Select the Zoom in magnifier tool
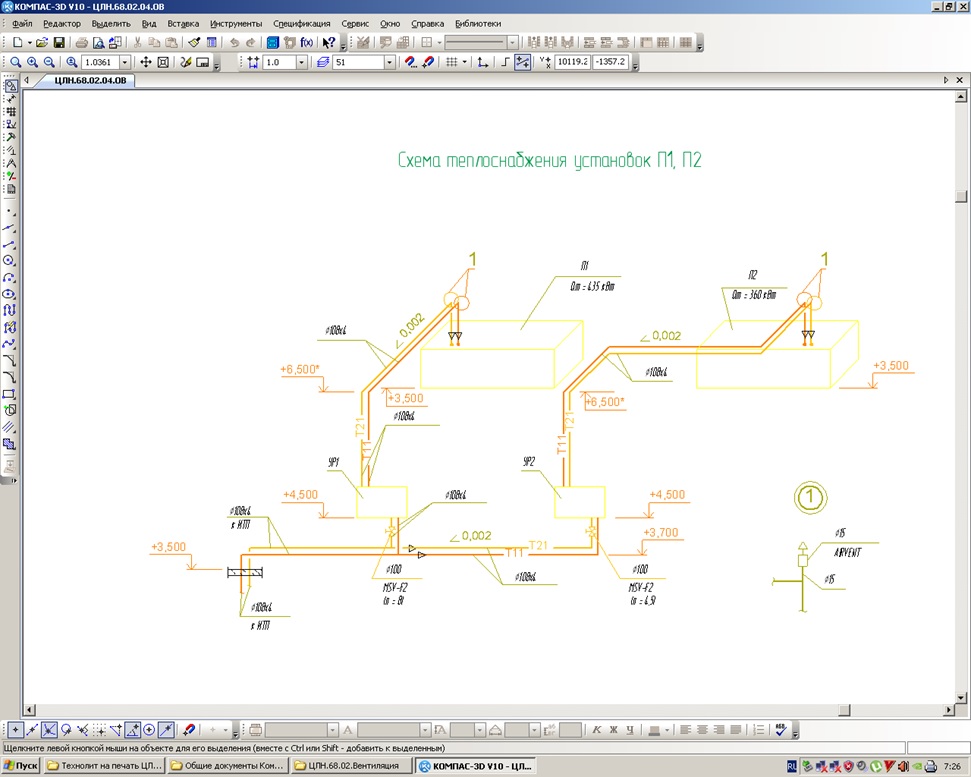The width and height of the screenshot is (971, 777). [x=32, y=63]
